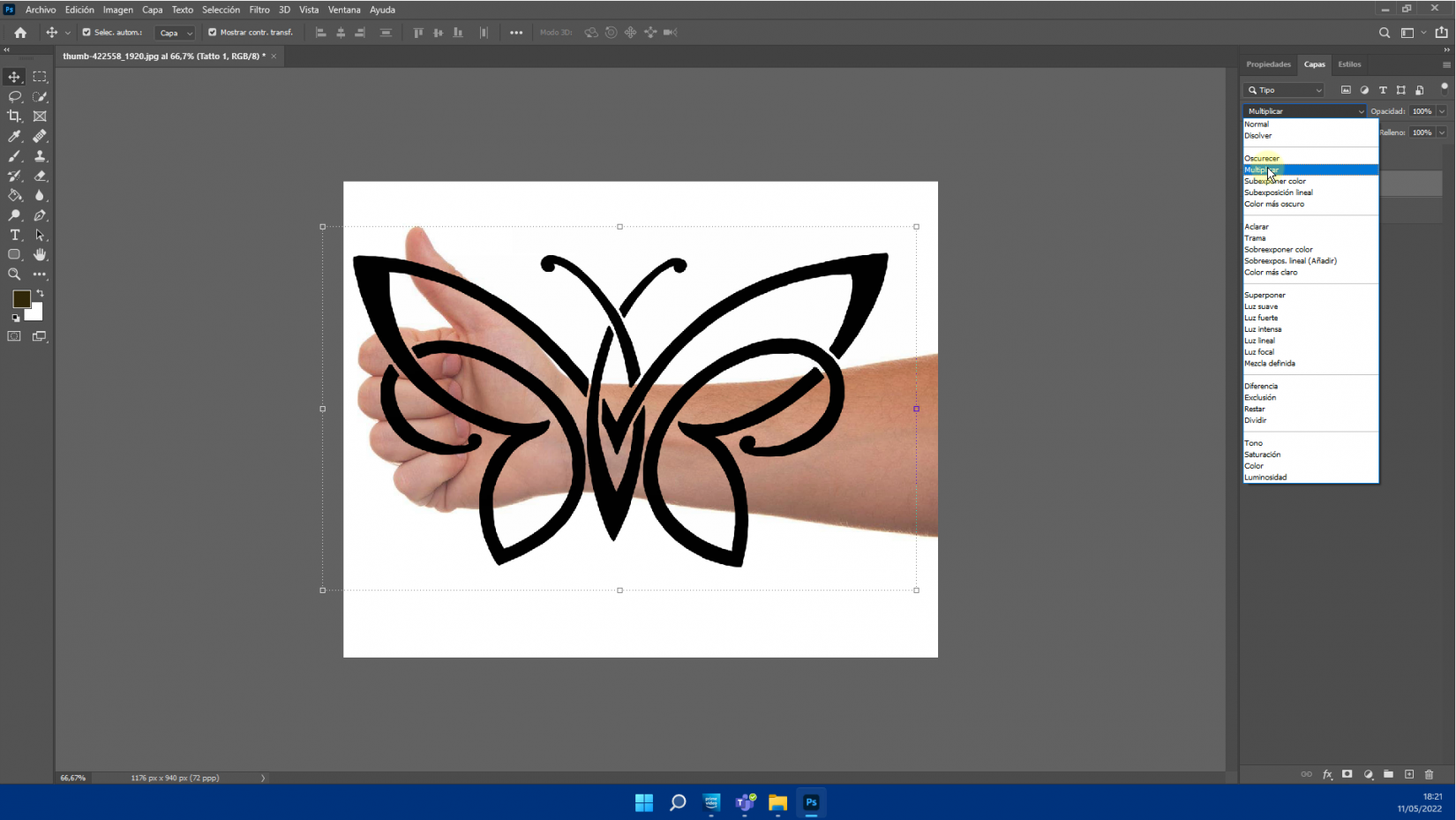Create a new layer icon
This screenshot has width=1456, height=820.
pyautogui.click(x=1409, y=774)
